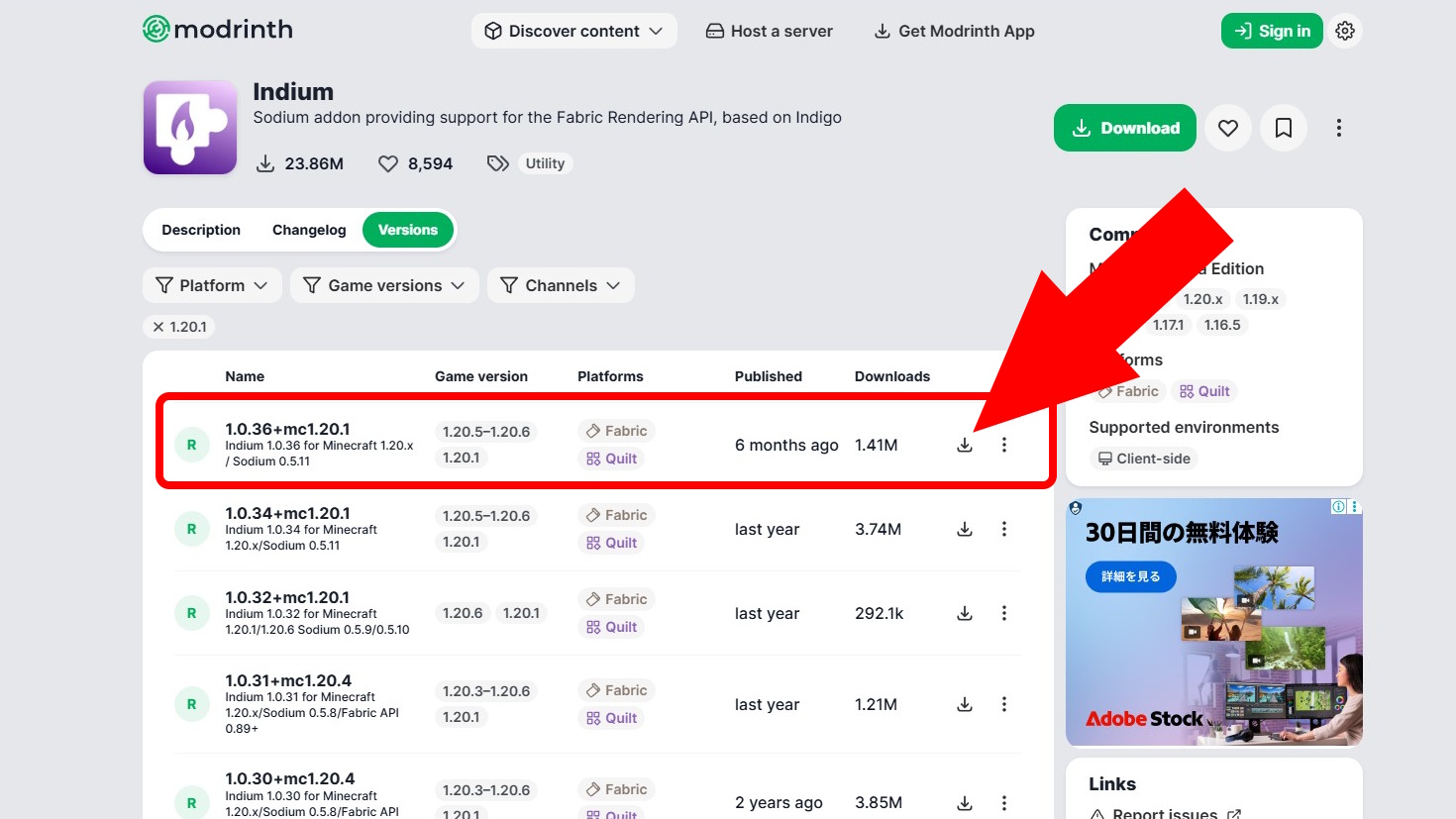1456x819 pixels.
Task: Click the 1.16.5 compatibility version tag
Action: [x=1222, y=325]
